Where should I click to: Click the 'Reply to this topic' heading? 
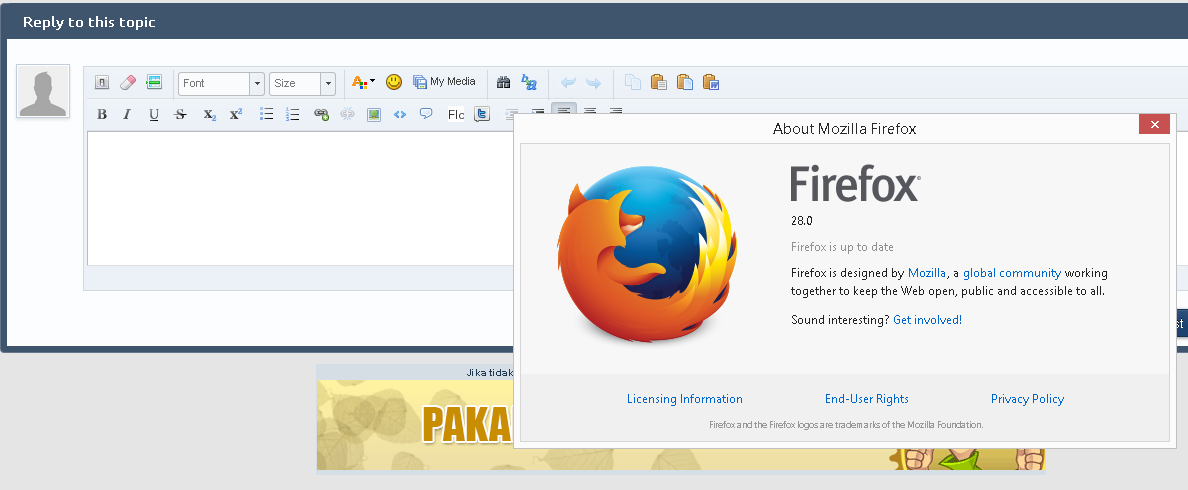pyautogui.click(x=89, y=22)
